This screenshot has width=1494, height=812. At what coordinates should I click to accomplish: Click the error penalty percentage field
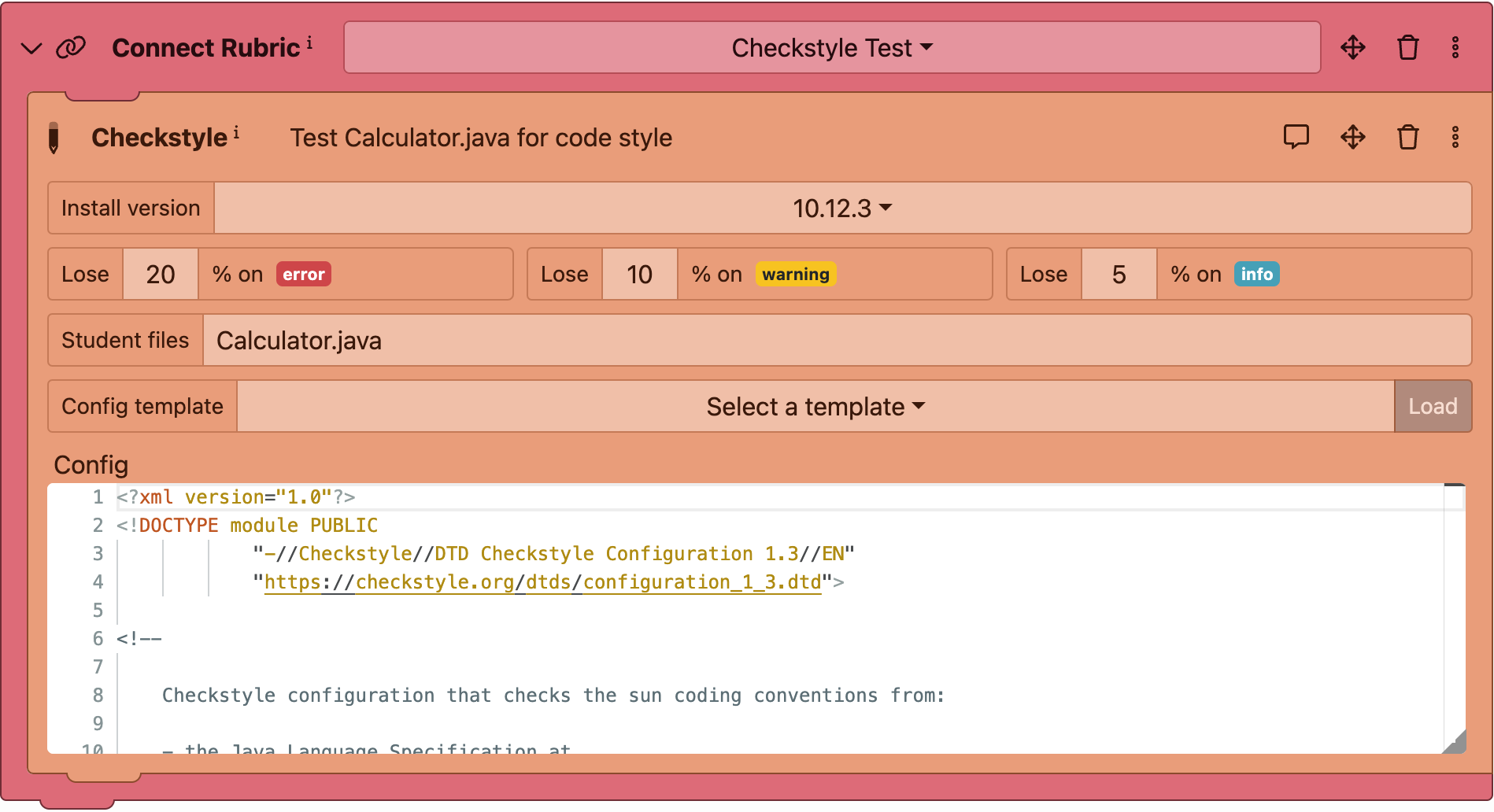(x=161, y=275)
